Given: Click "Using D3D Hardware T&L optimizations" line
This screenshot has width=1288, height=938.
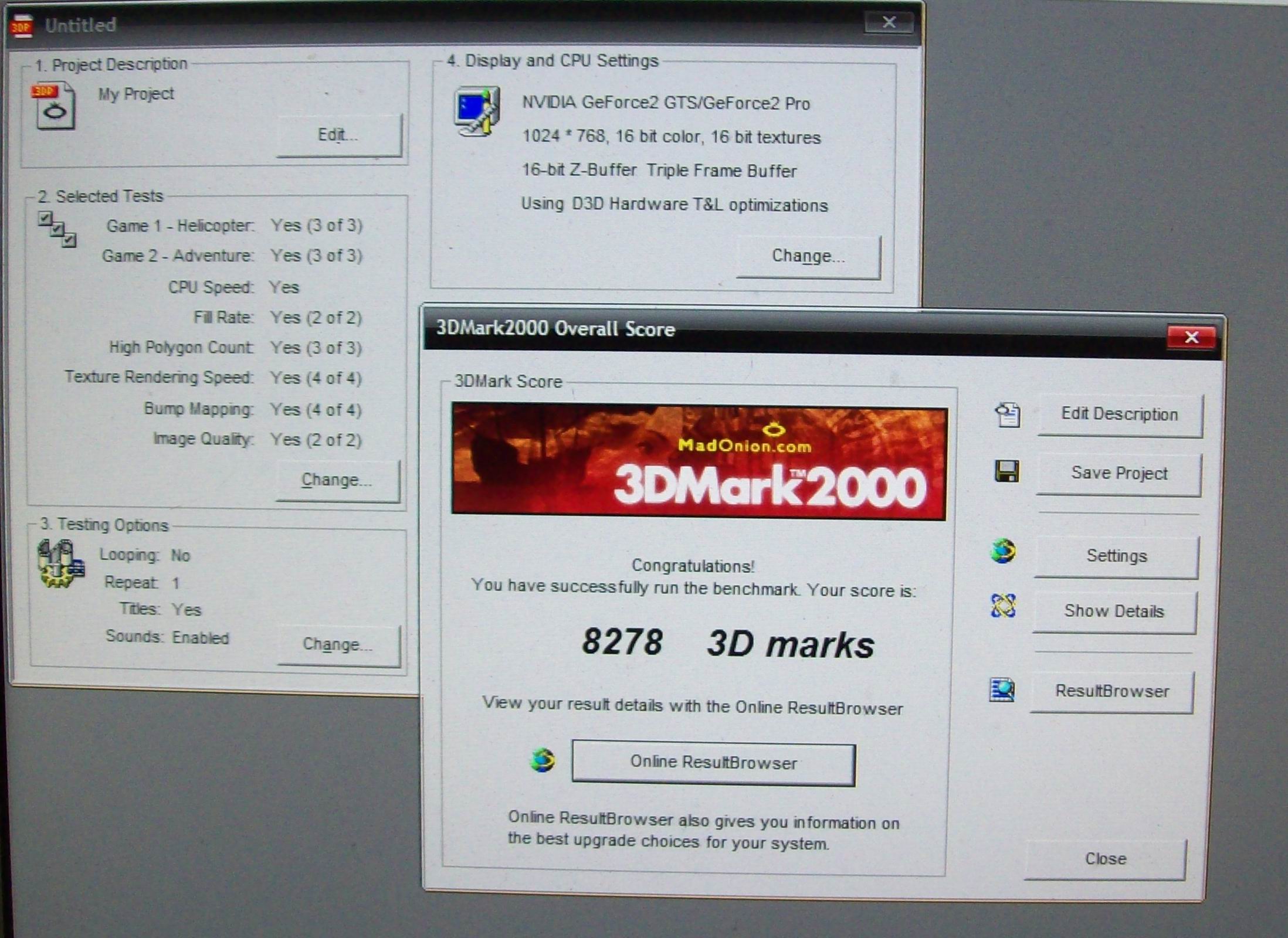Looking at the screenshot, I should coord(674,205).
